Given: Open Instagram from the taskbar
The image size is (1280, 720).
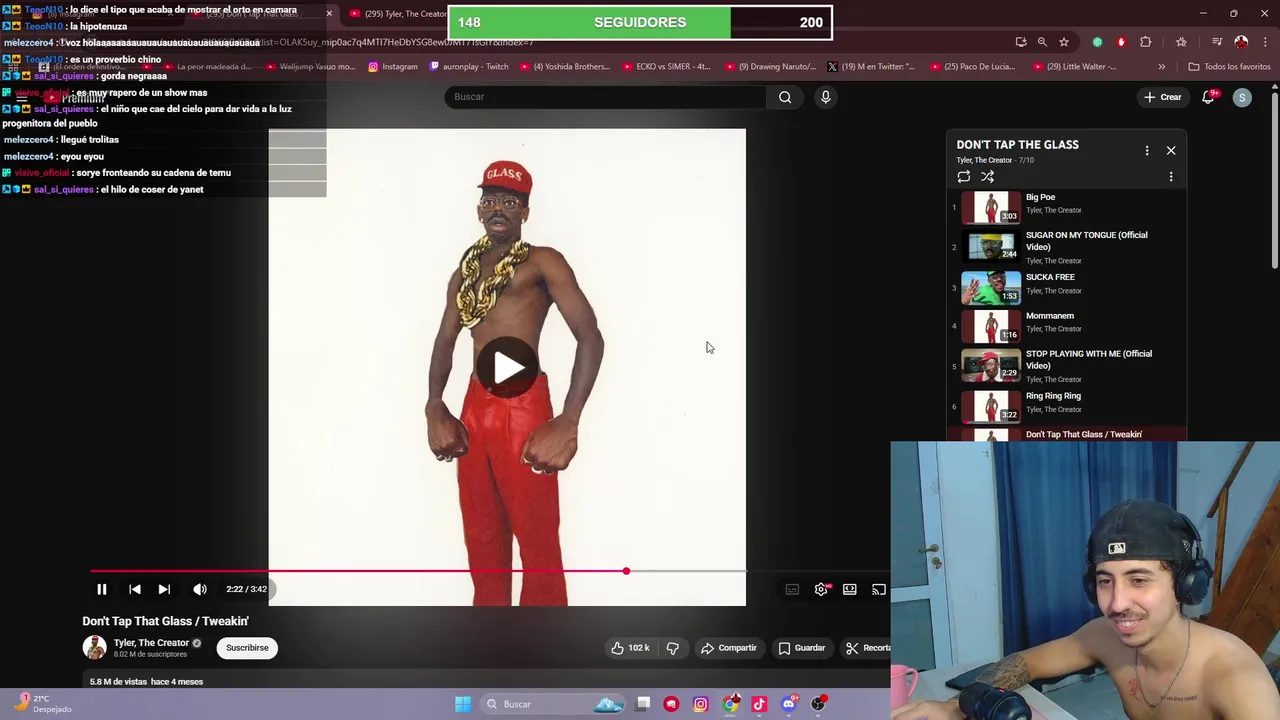Looking at the screenshot, I should tap(700, 704).
